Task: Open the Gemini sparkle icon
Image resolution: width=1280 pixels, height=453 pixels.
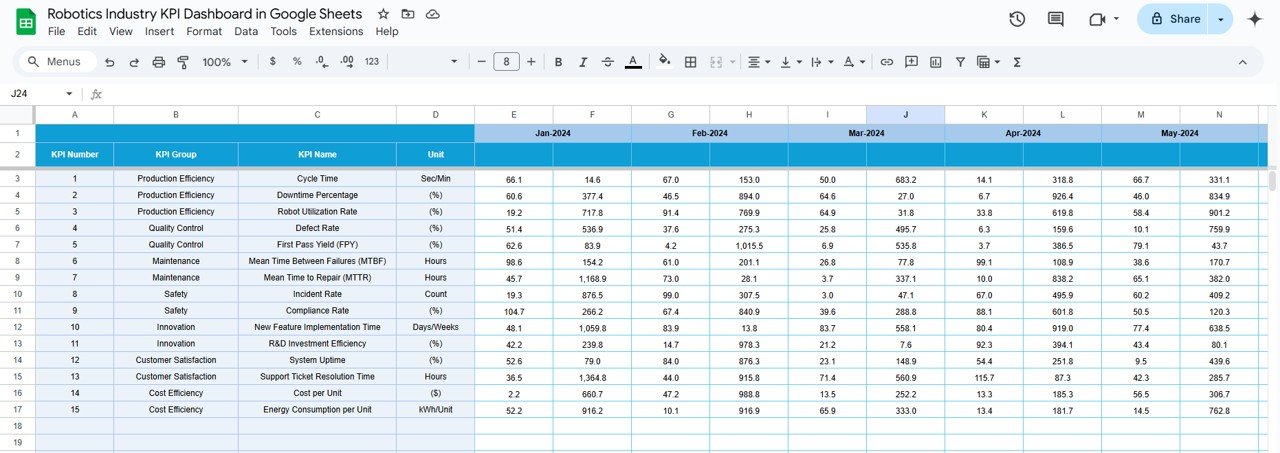Action: (1255, 19)
